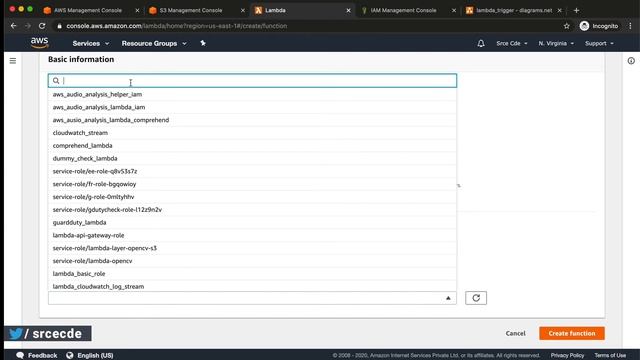Open the N. Virginia region dropdown
640x360 pixels.
click(556, 43)
